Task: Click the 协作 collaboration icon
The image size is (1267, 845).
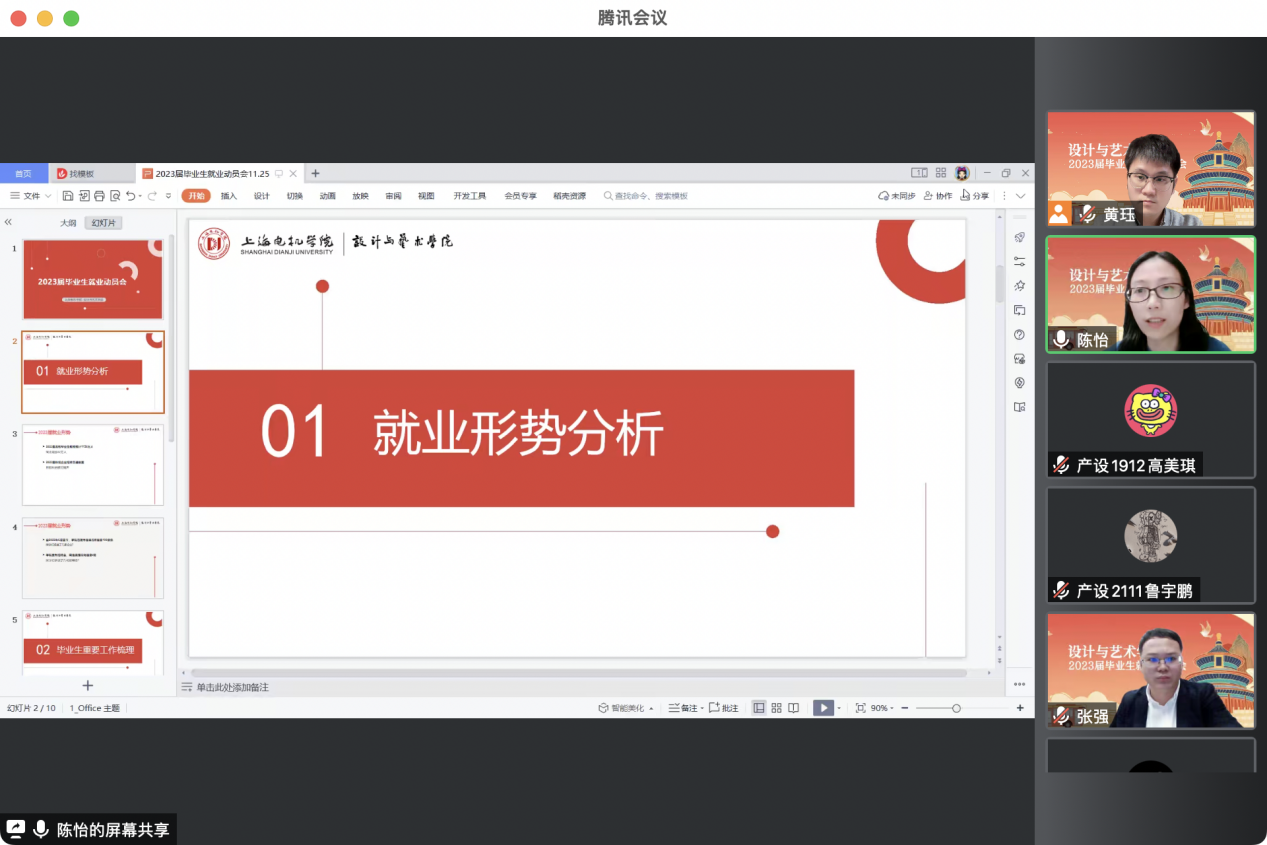Action: (937, 196)
